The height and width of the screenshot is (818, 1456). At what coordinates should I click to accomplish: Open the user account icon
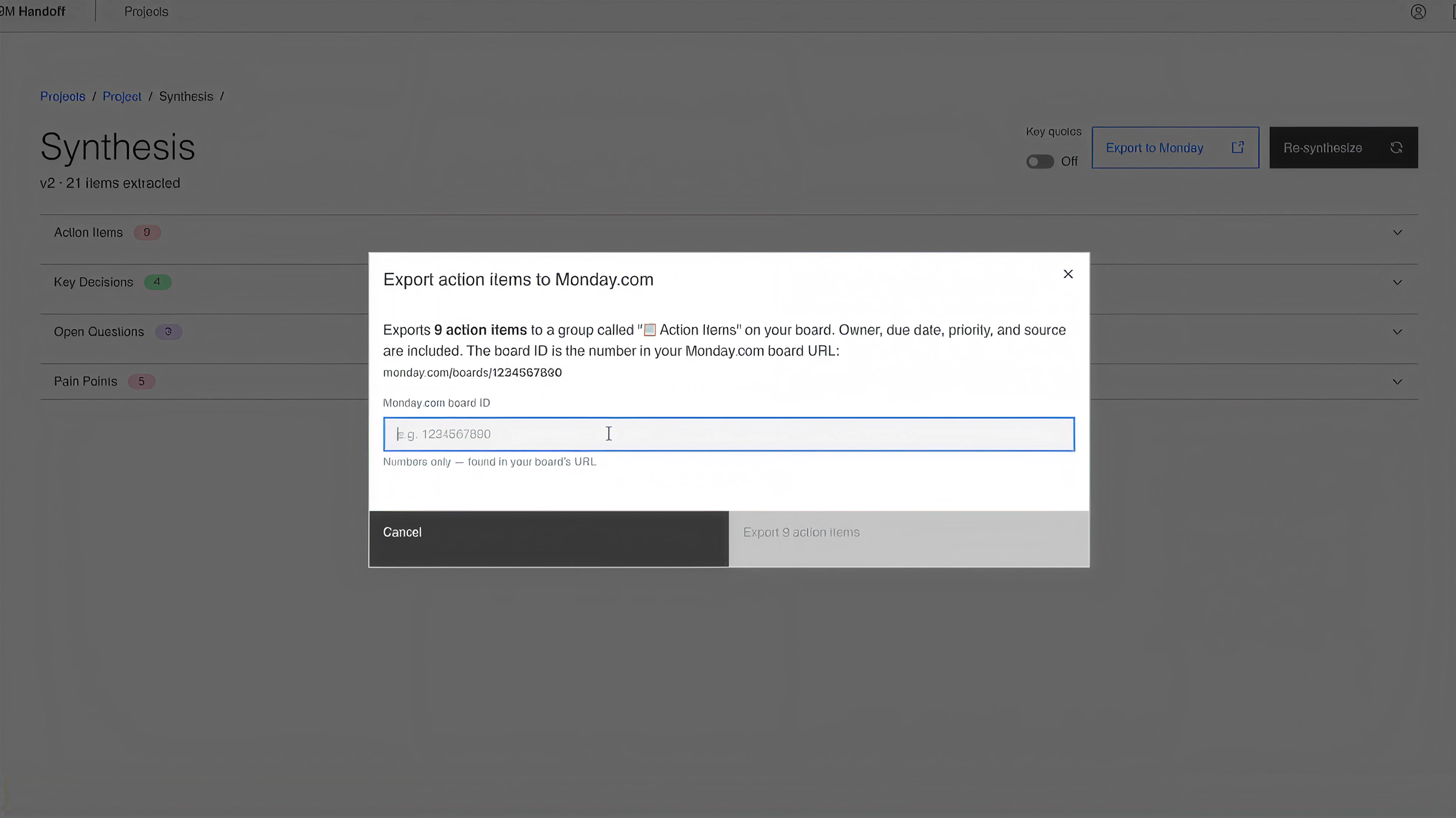click(x=1418, y=12)
